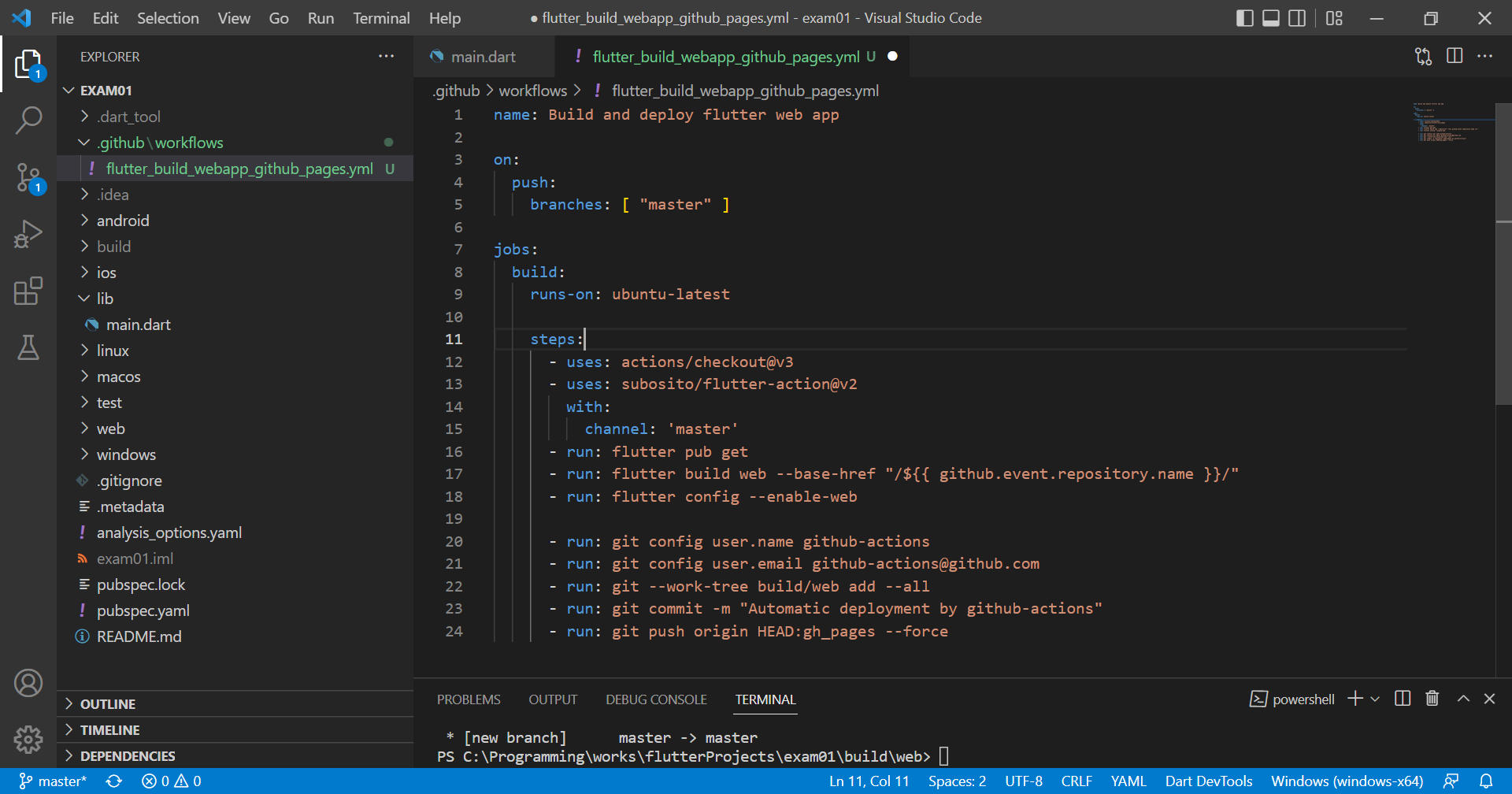1512x794 pixels.
Task: Click Explorer views and more actions ellipsis
Action: pos(386,57)
